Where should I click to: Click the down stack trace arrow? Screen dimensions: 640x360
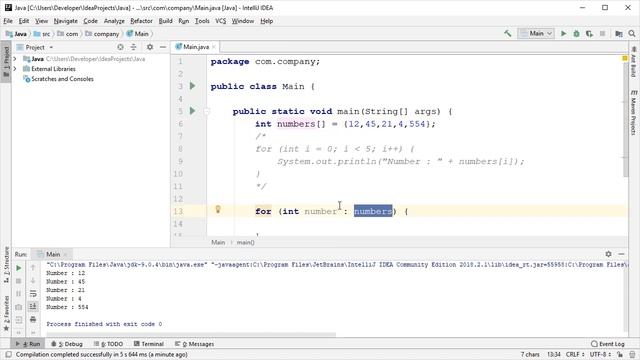point(33,281)
